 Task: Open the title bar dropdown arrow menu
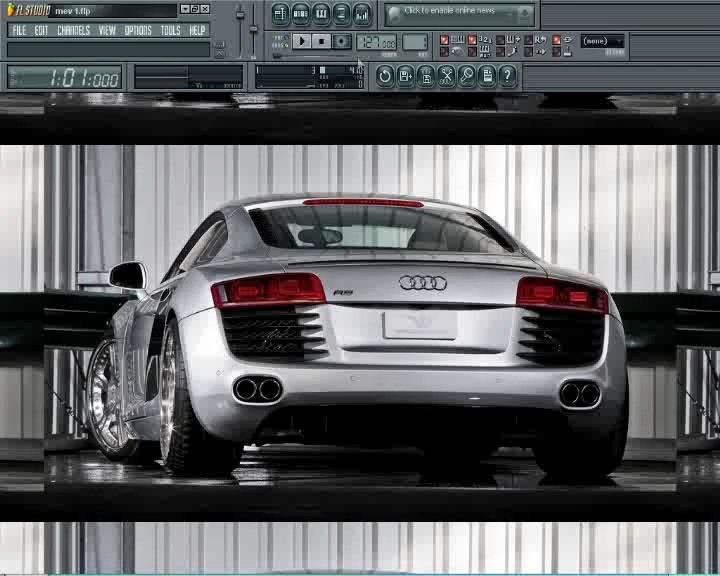tap(185, 9)
